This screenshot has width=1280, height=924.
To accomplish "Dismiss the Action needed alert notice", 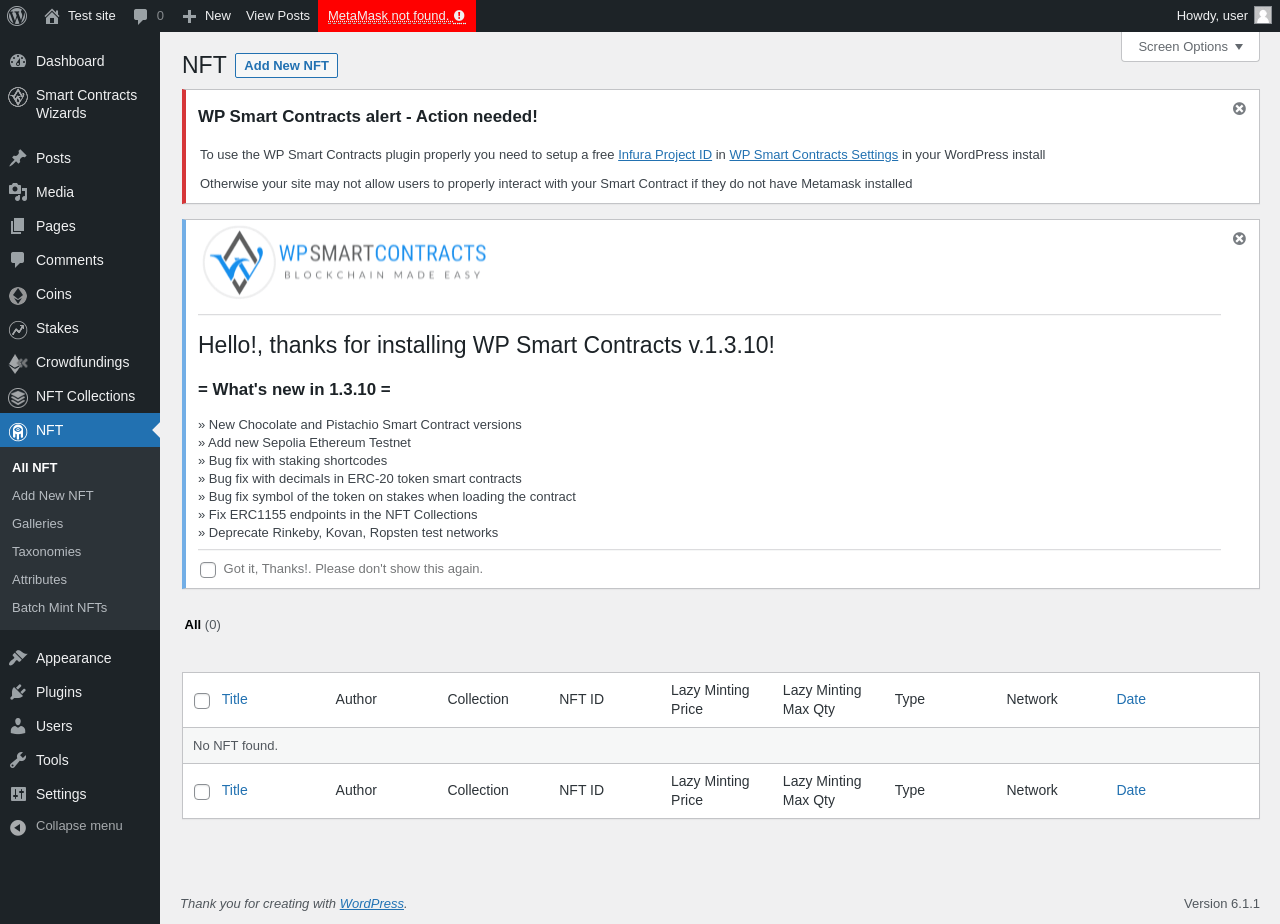I will pos(1239,108).
